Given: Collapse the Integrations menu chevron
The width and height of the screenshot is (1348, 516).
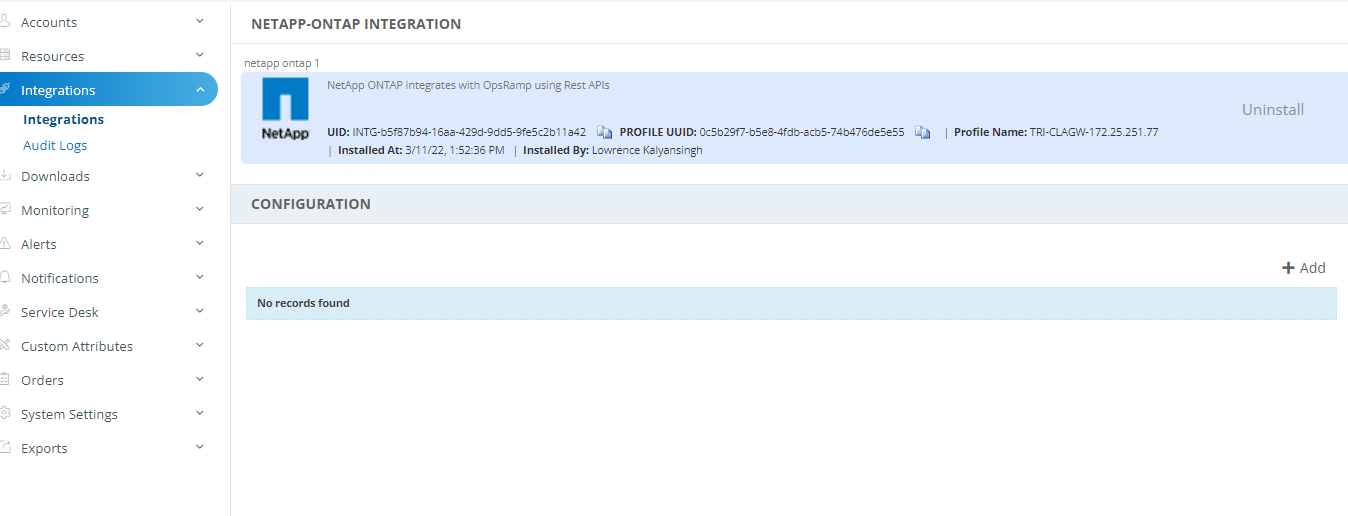Looking at the screenshot, I should click(x=200, y=90).
